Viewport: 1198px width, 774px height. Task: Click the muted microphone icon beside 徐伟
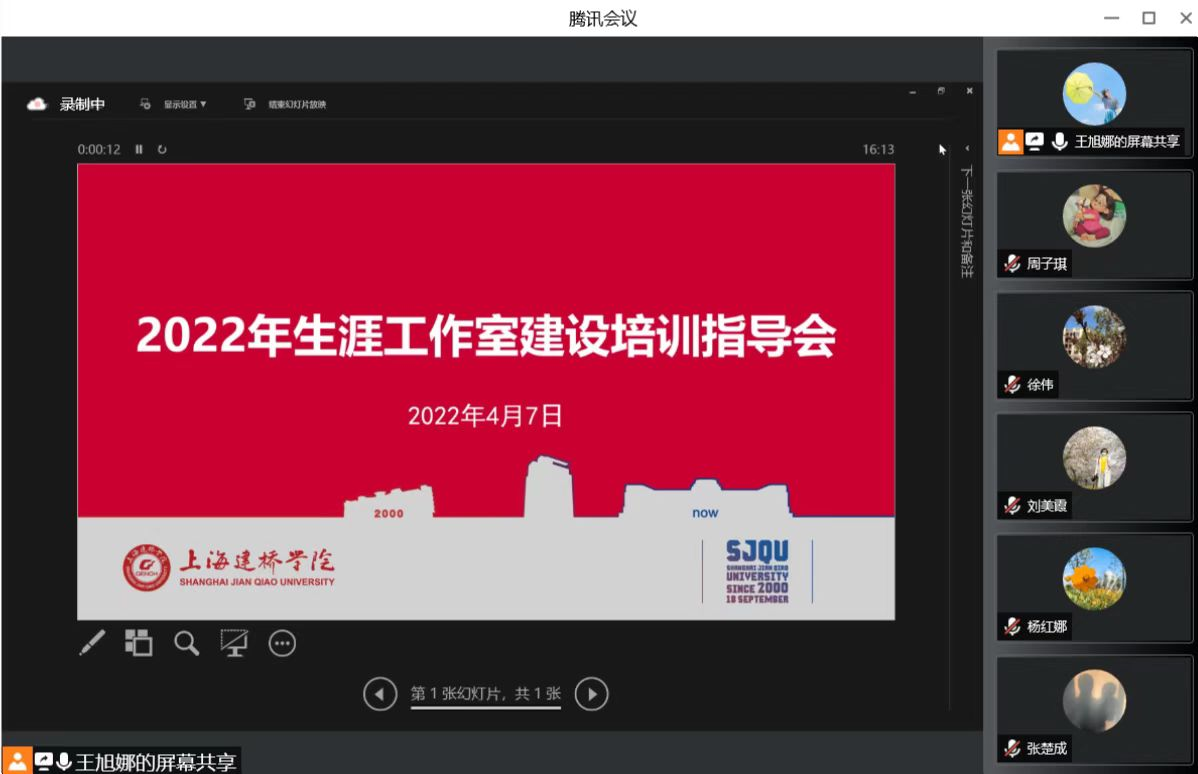pos(1012,385)
